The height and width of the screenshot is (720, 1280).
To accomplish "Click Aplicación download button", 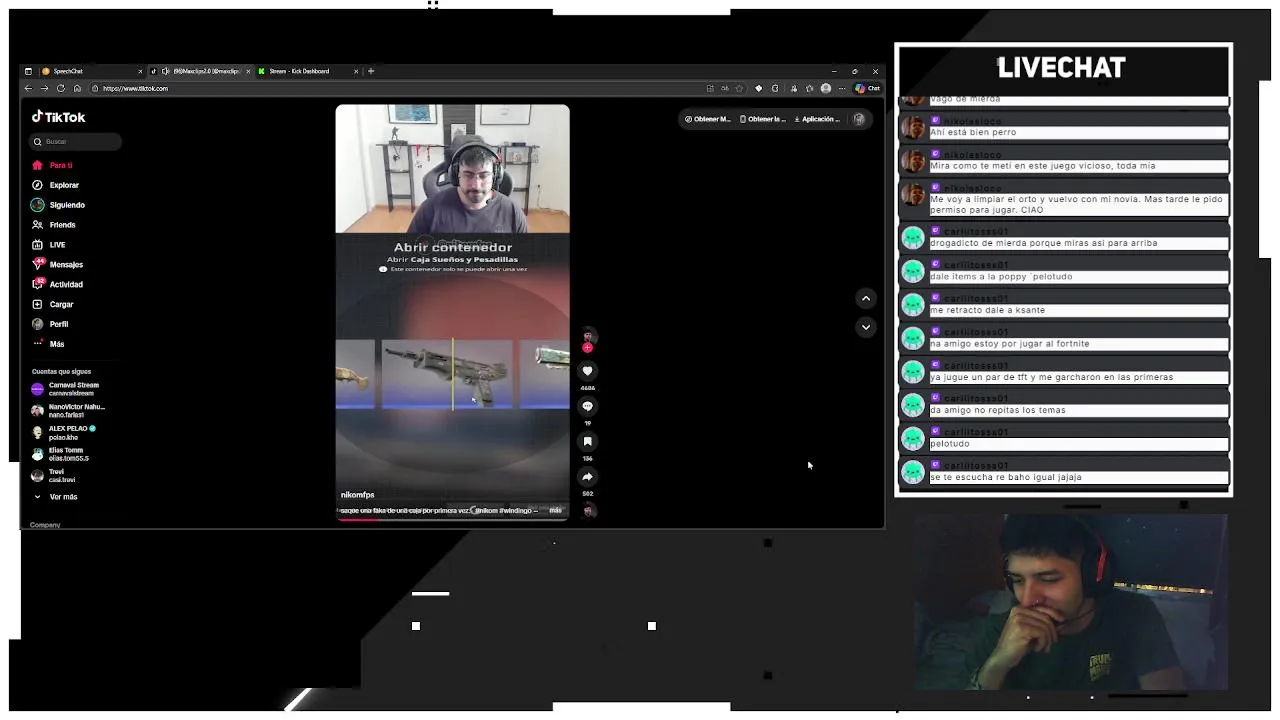I will tap(817, 119).
